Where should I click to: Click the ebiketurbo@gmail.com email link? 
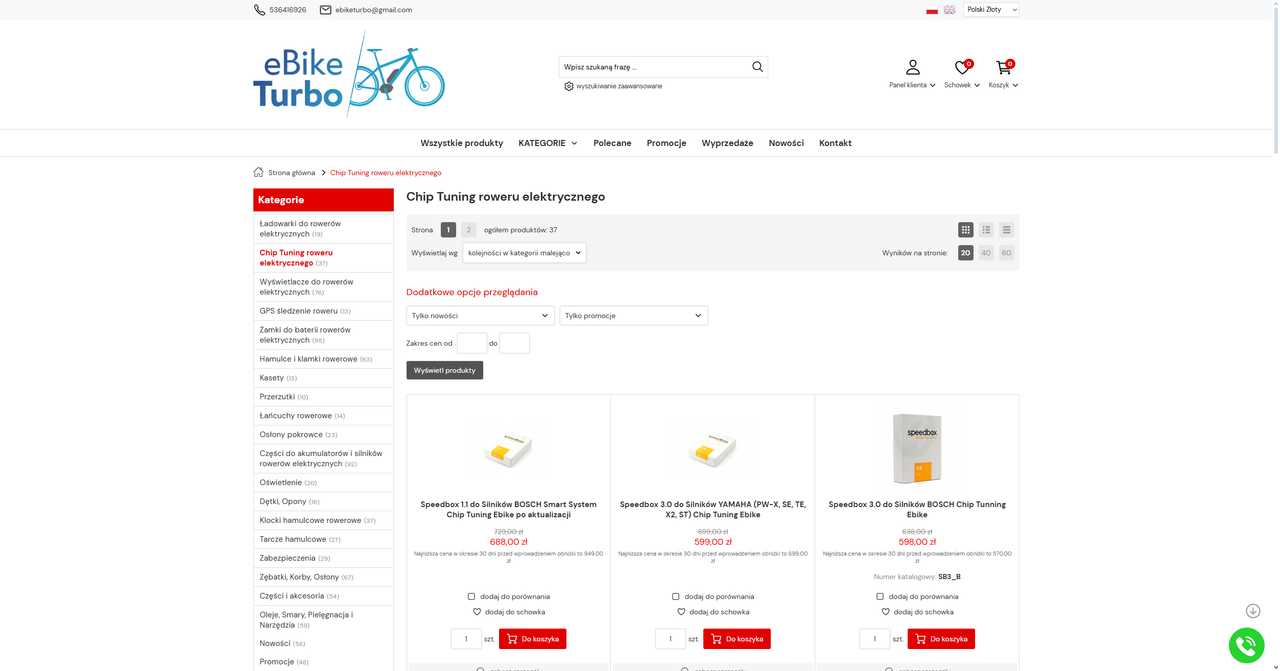coord(373,10)
